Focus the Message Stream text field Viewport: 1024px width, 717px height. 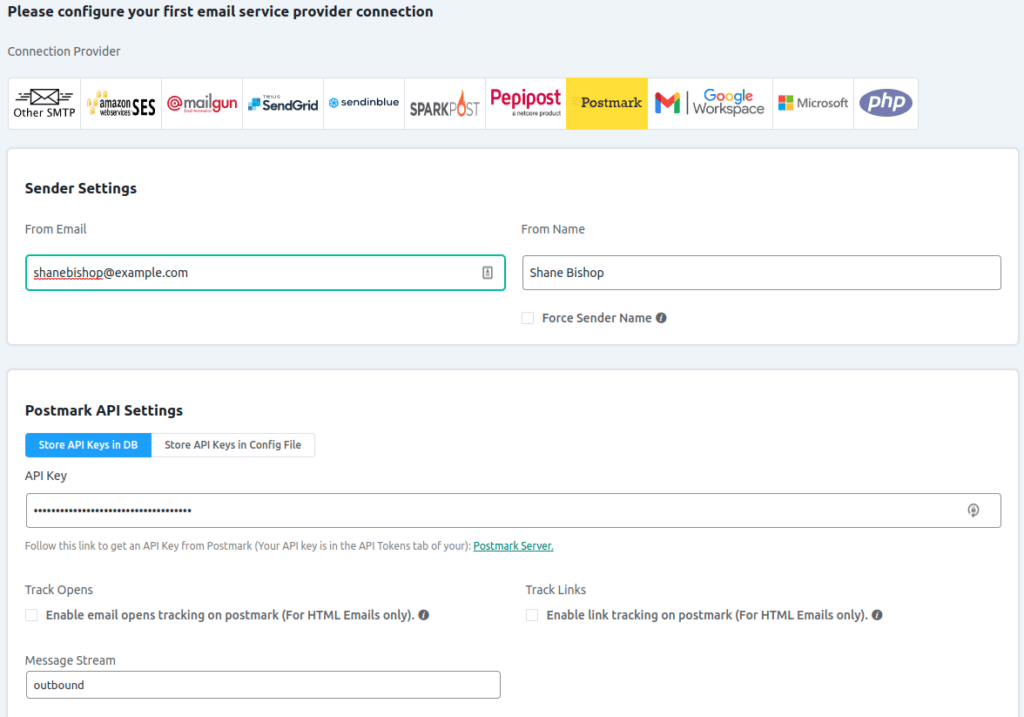click(263, 685)
